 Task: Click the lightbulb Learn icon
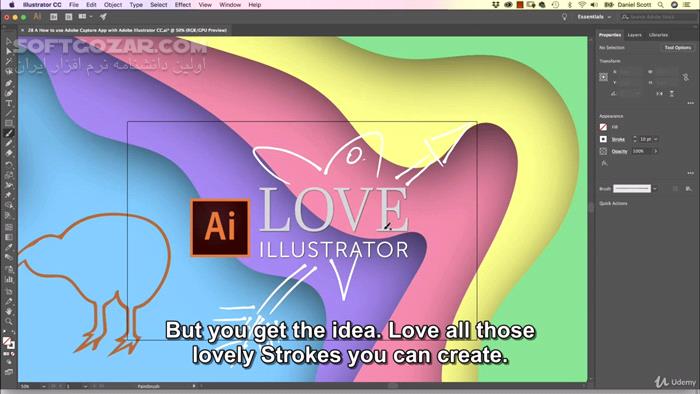pos(564,17)
